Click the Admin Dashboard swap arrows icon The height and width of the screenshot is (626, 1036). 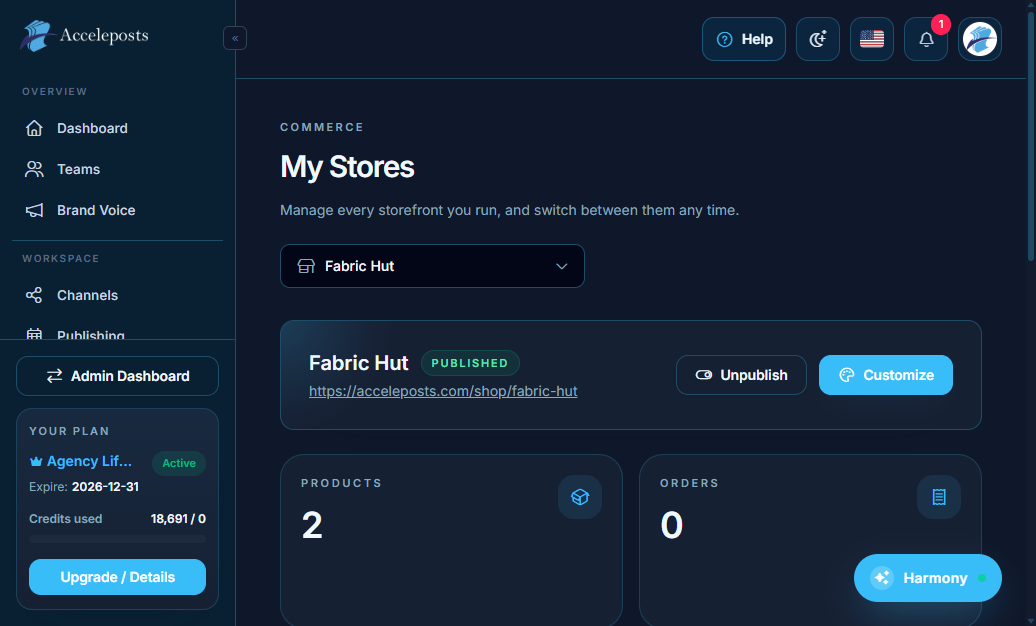coord(54,376)
